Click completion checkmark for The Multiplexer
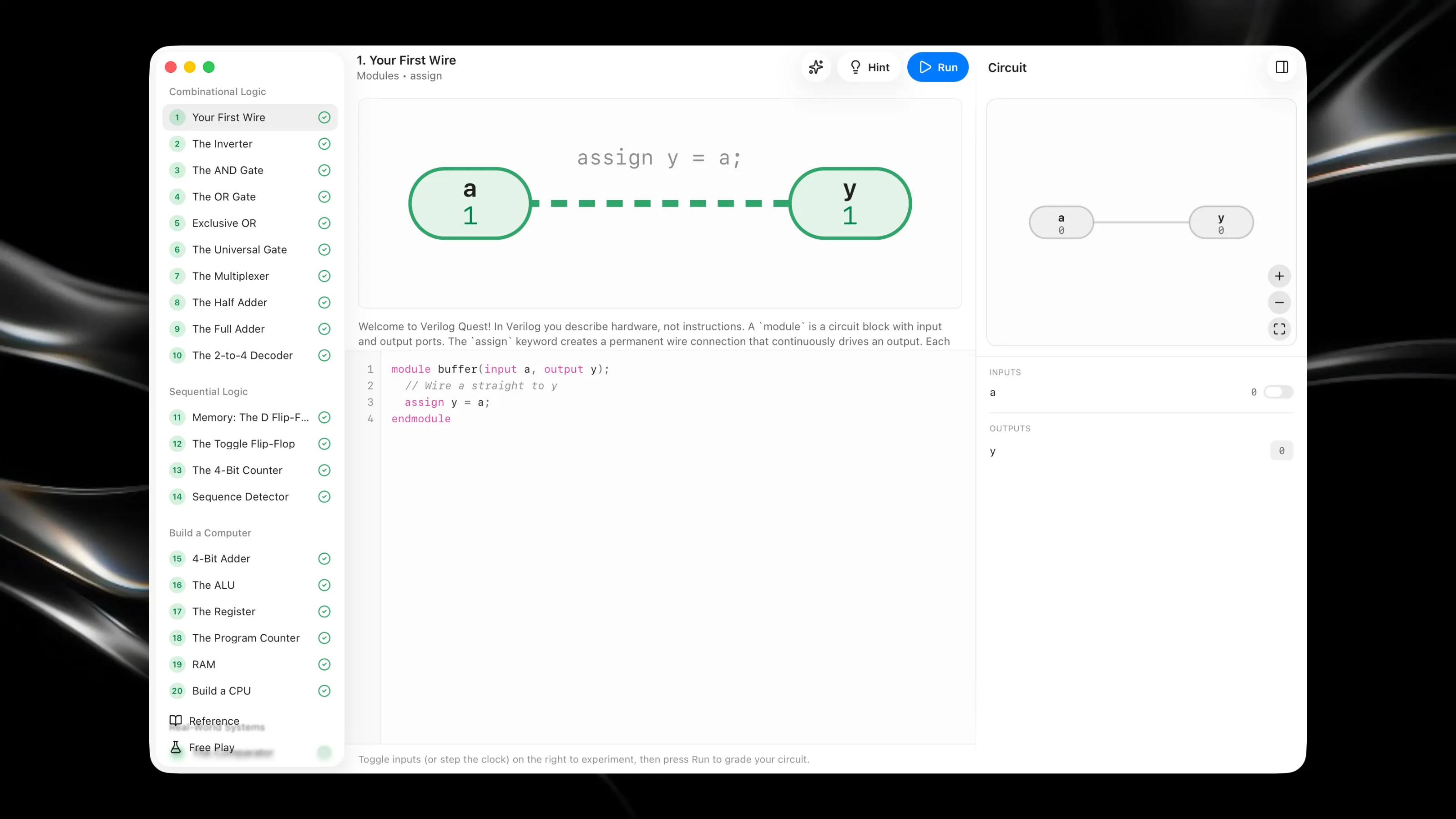This screenshot has height=819, width=1456. click(x=324, y=276)
